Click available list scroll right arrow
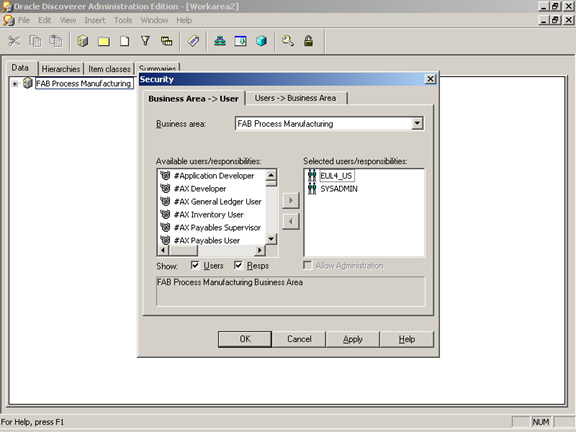 tap(260, 250)
